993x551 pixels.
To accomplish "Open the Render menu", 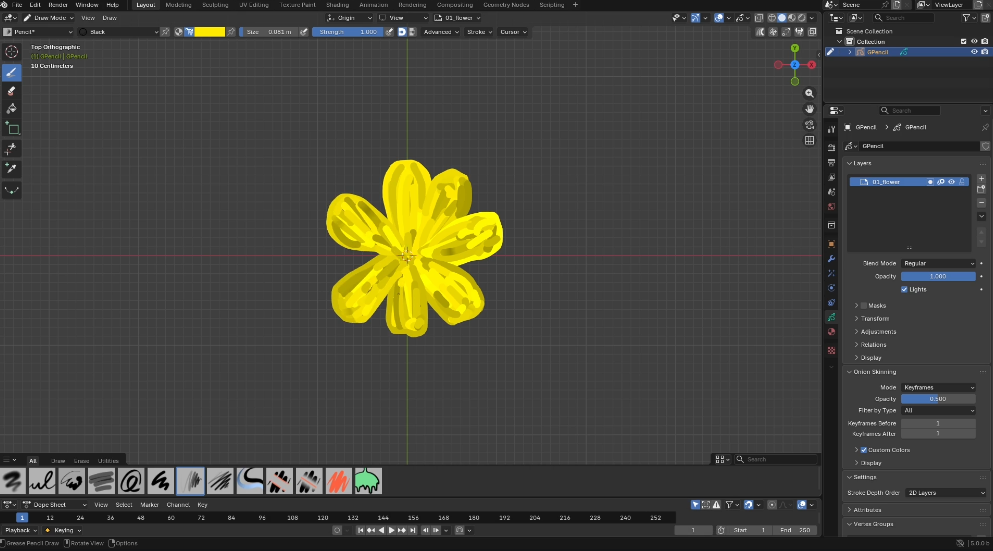I will pos(58,5).
